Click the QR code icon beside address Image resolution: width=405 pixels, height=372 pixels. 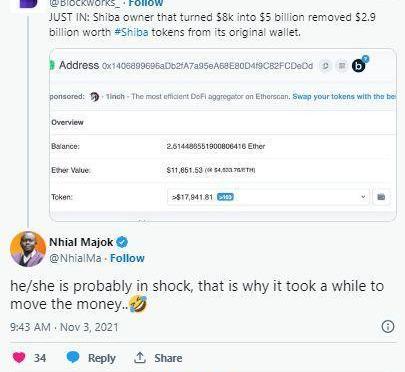click(x=342, y=66)
